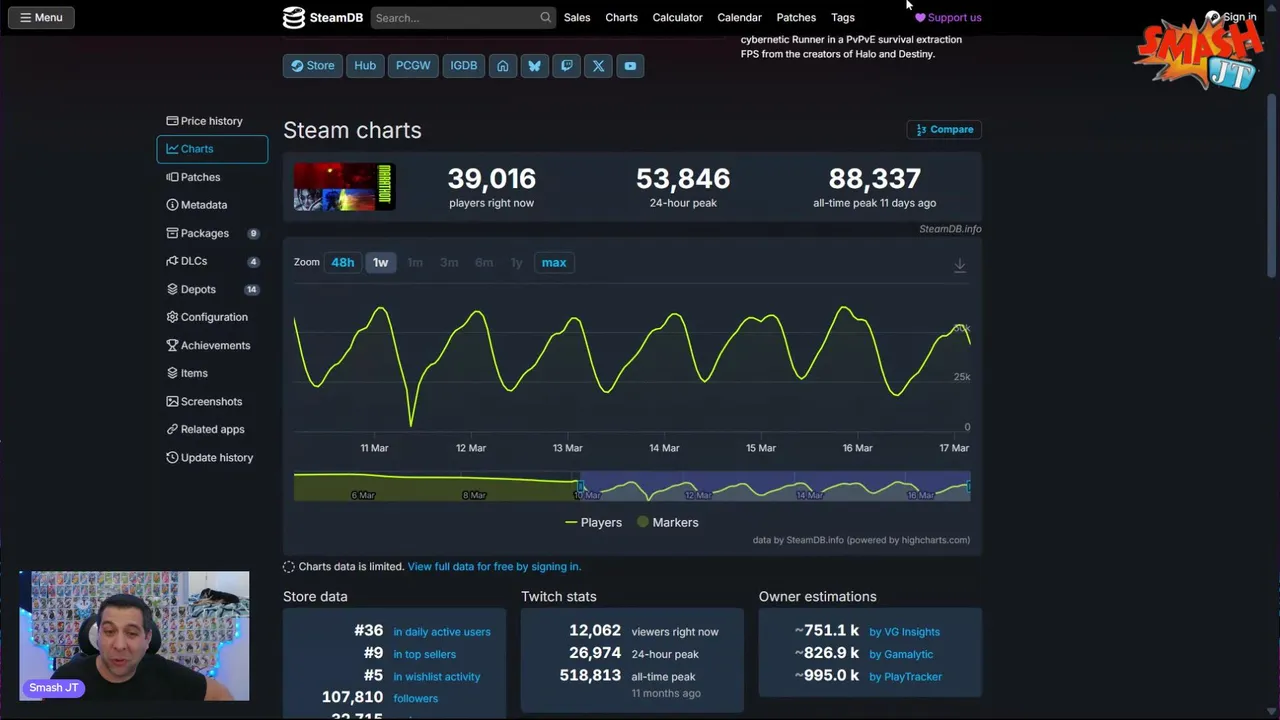Click the search magnifier icon
This screenshot has height=720, width=1280.
coord(545,17)
